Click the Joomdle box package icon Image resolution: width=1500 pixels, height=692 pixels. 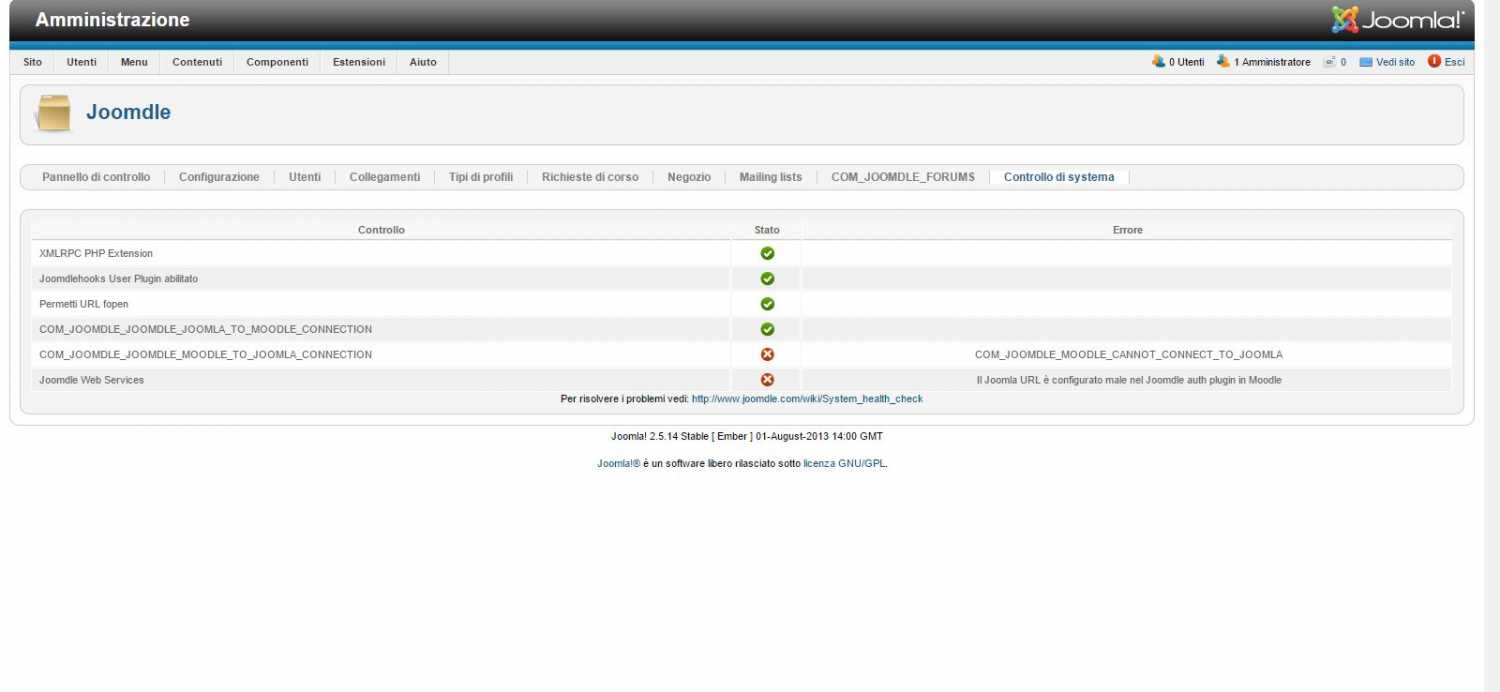53,113
